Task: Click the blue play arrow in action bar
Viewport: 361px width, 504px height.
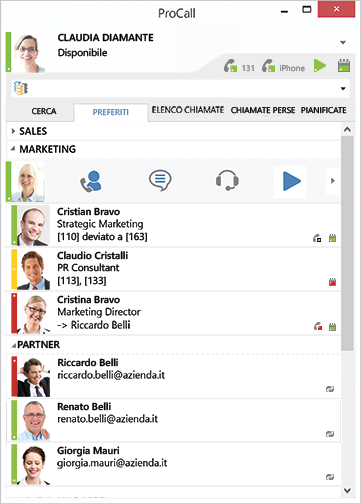Action: tap(291, 181)
